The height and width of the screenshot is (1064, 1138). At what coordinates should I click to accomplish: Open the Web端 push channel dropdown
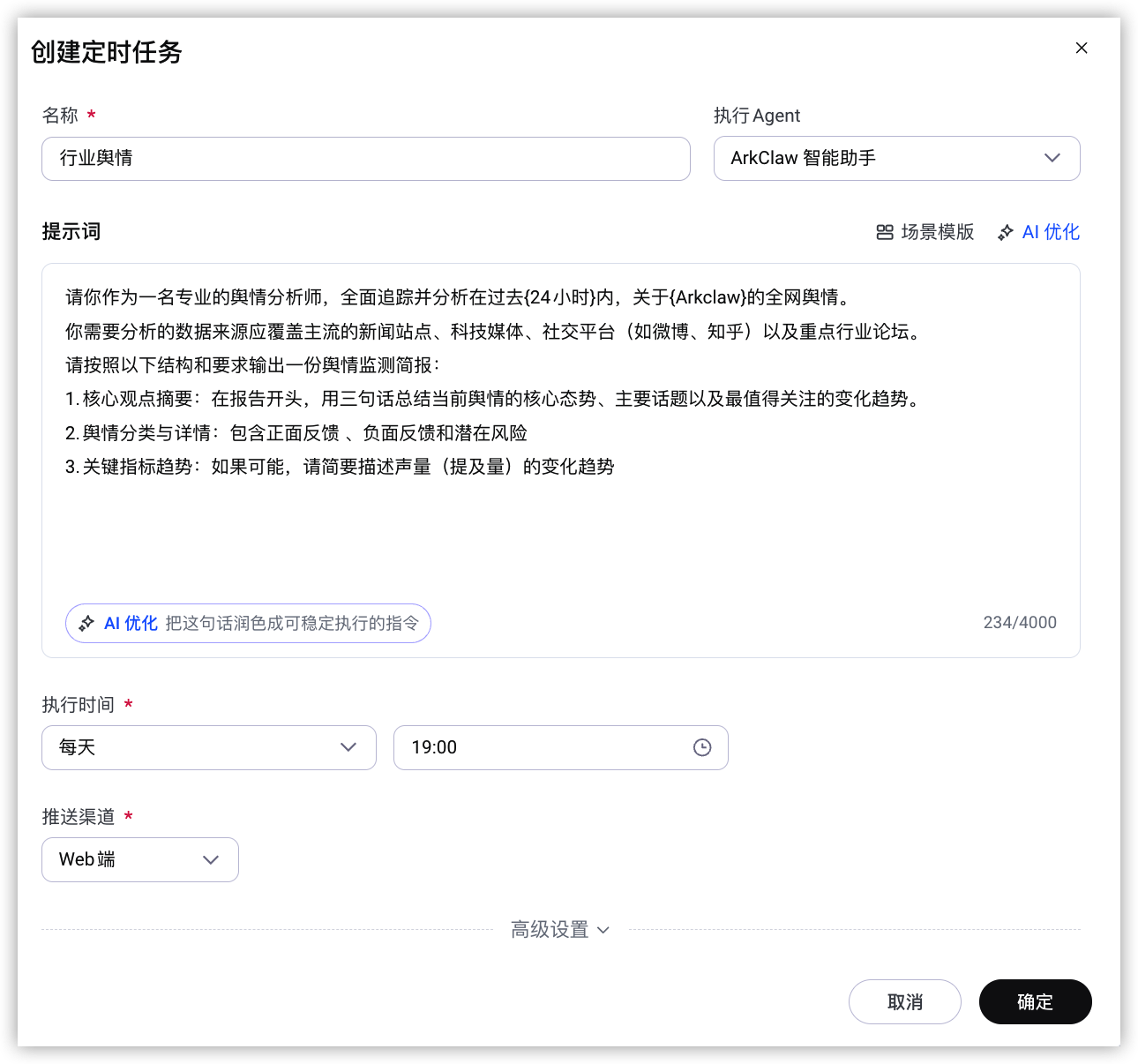pyautogui.click(x=140, y=859)
